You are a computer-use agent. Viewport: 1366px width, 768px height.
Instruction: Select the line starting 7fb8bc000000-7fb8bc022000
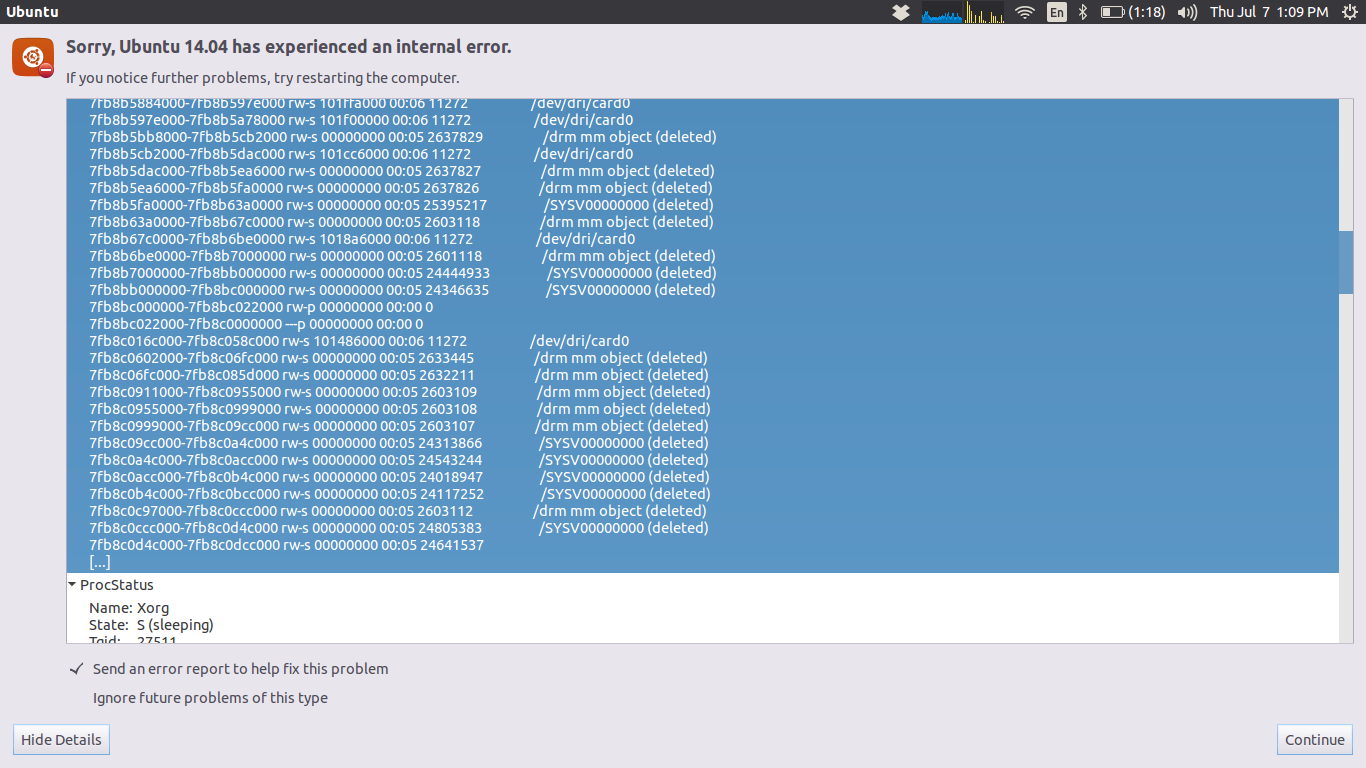coord(261,307)
